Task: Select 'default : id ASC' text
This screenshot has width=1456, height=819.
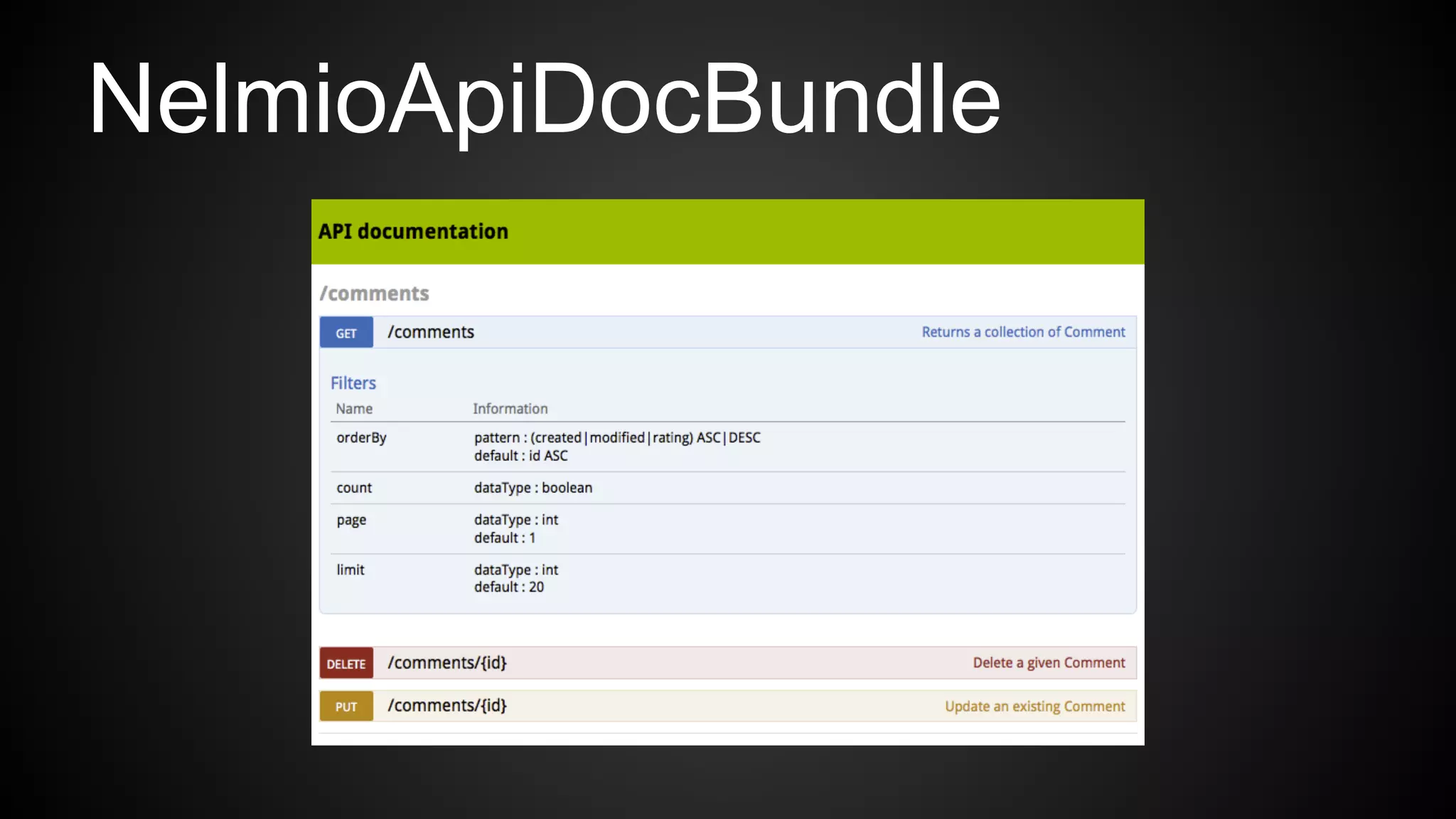Action: [x=521, y=456]
